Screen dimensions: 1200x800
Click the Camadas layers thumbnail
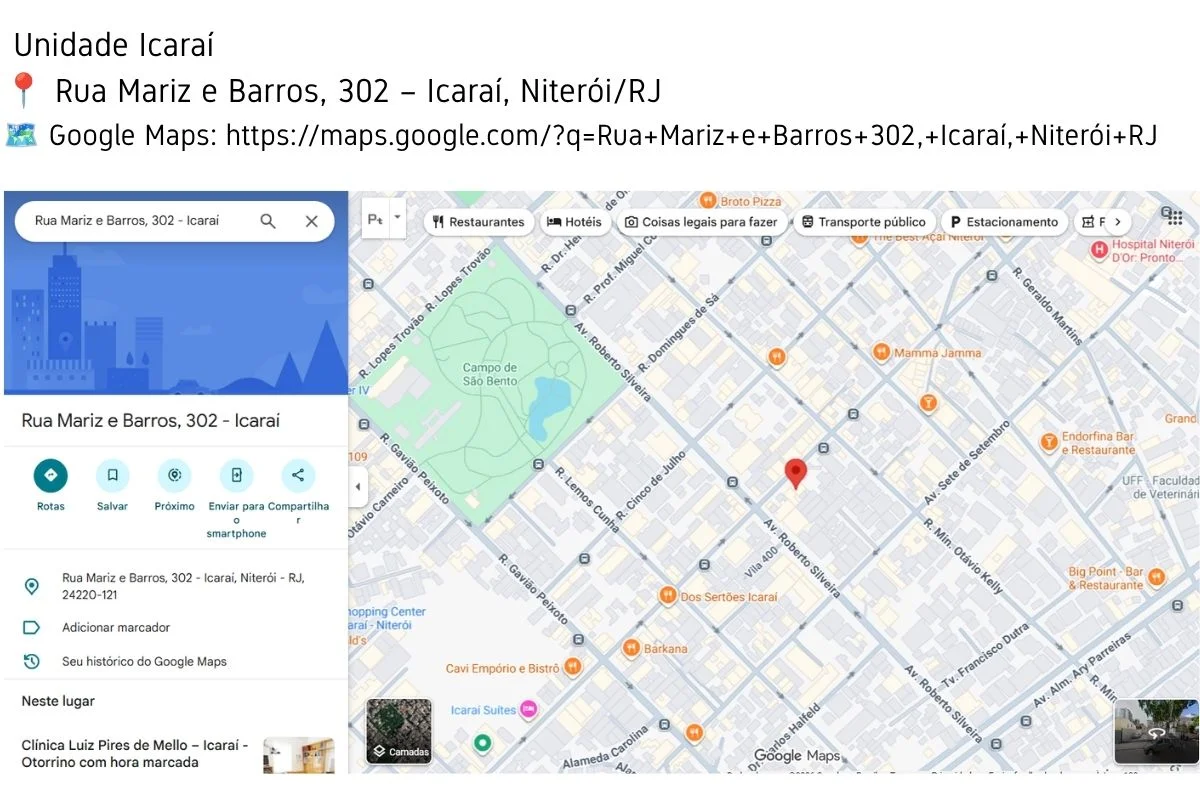(x=399, y=731)
